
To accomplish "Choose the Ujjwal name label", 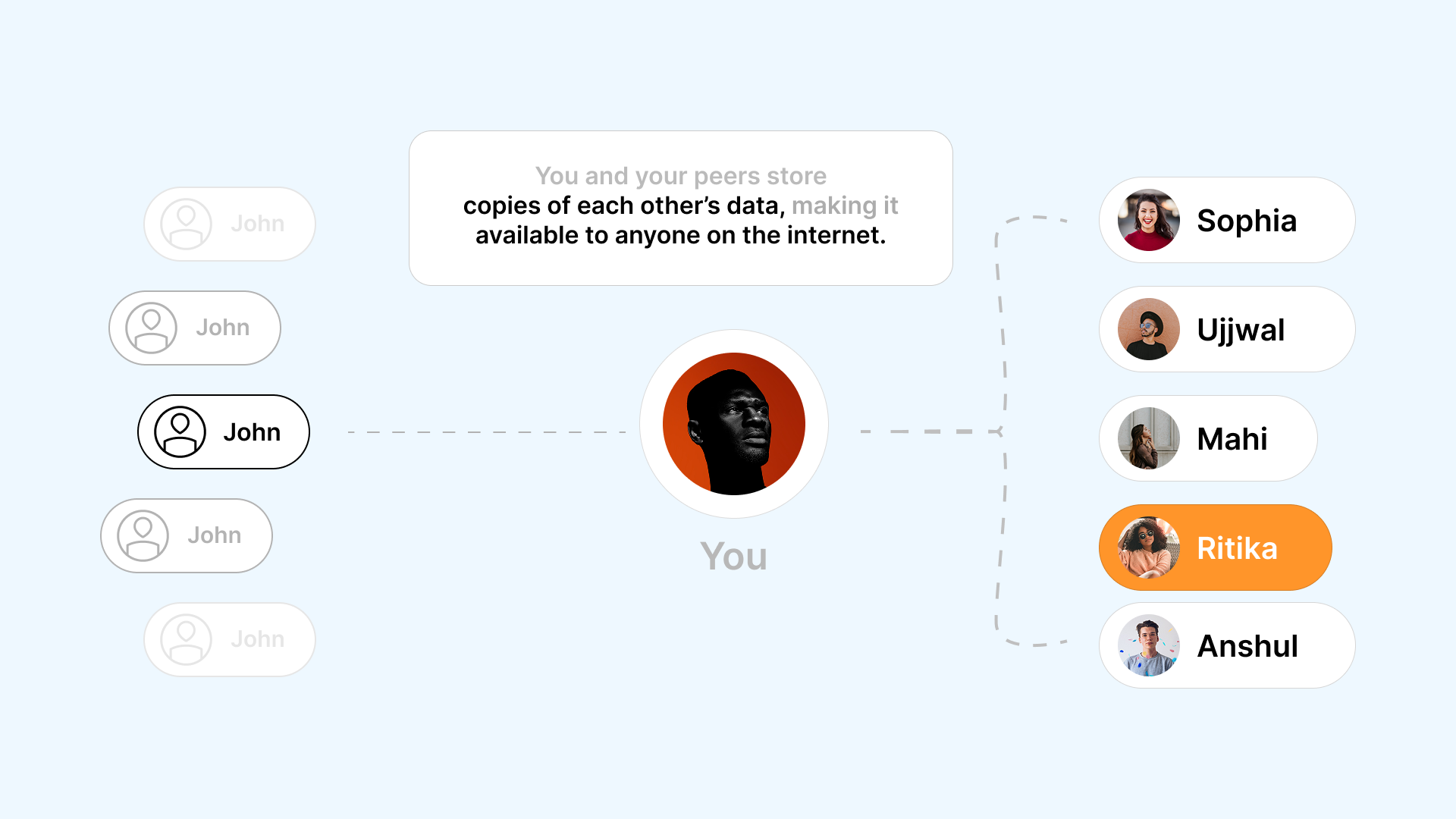I will 1241,330.
